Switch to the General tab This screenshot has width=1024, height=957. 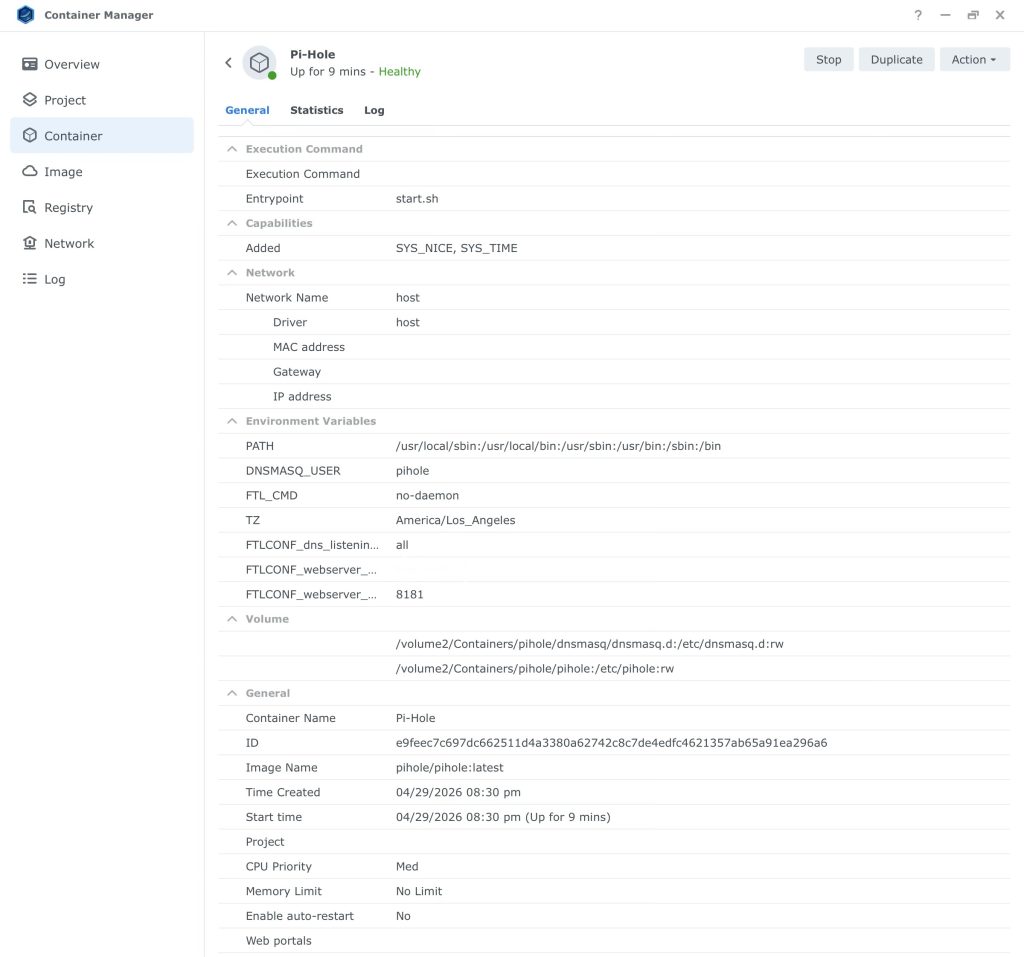(x=248, y=110)
